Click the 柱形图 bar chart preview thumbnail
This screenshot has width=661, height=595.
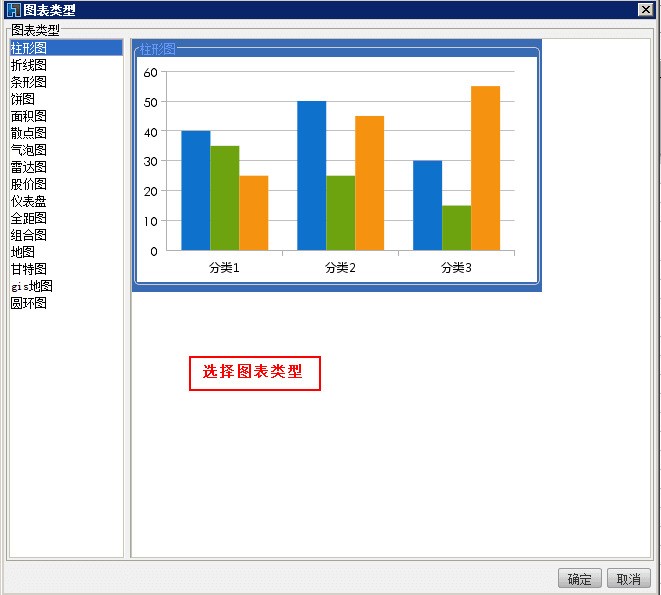[337, 166]
